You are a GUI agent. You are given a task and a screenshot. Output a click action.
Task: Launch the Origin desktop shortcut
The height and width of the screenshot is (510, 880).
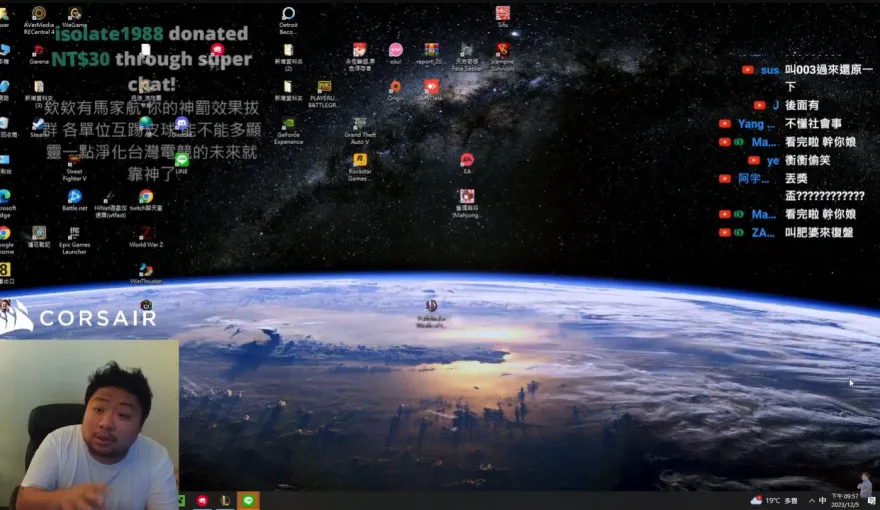point(395,88)
